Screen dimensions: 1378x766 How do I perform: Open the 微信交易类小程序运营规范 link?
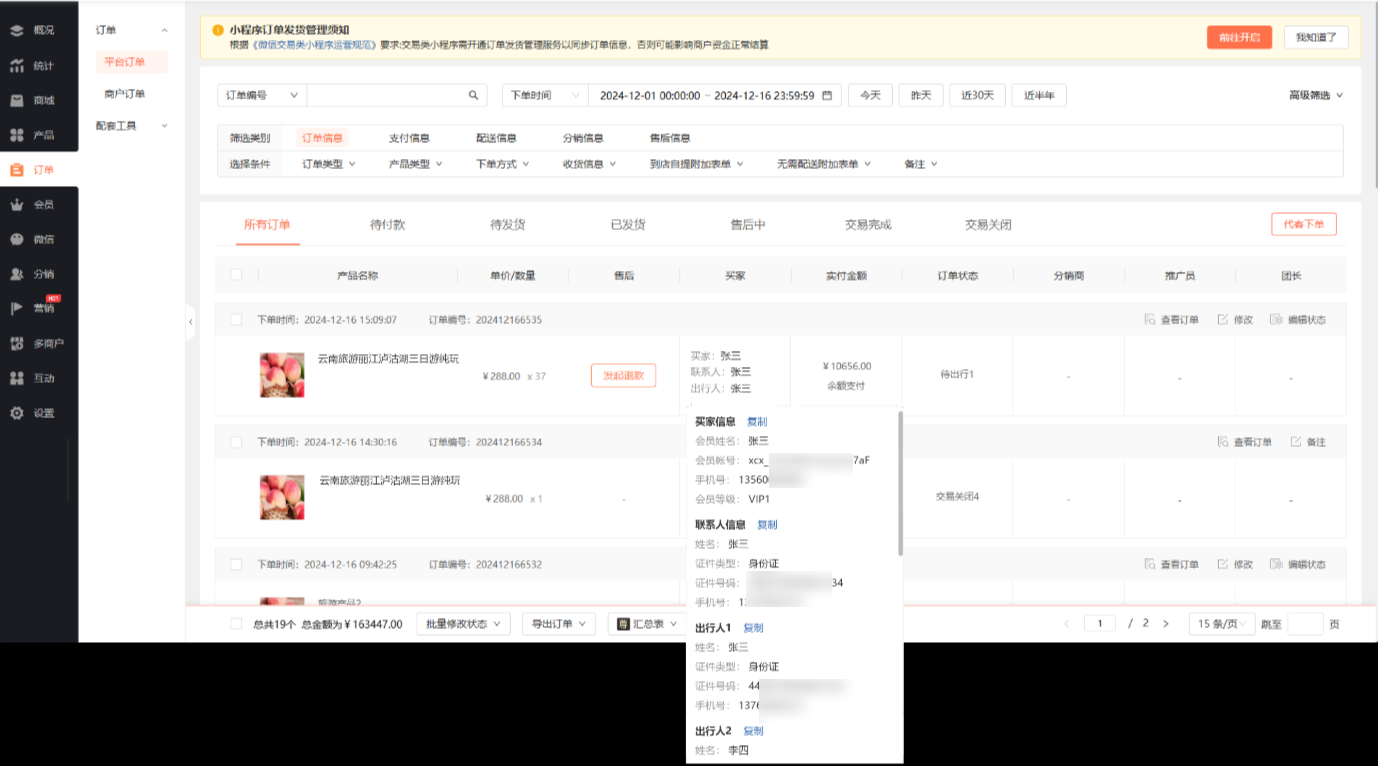[x=311, y=45]
